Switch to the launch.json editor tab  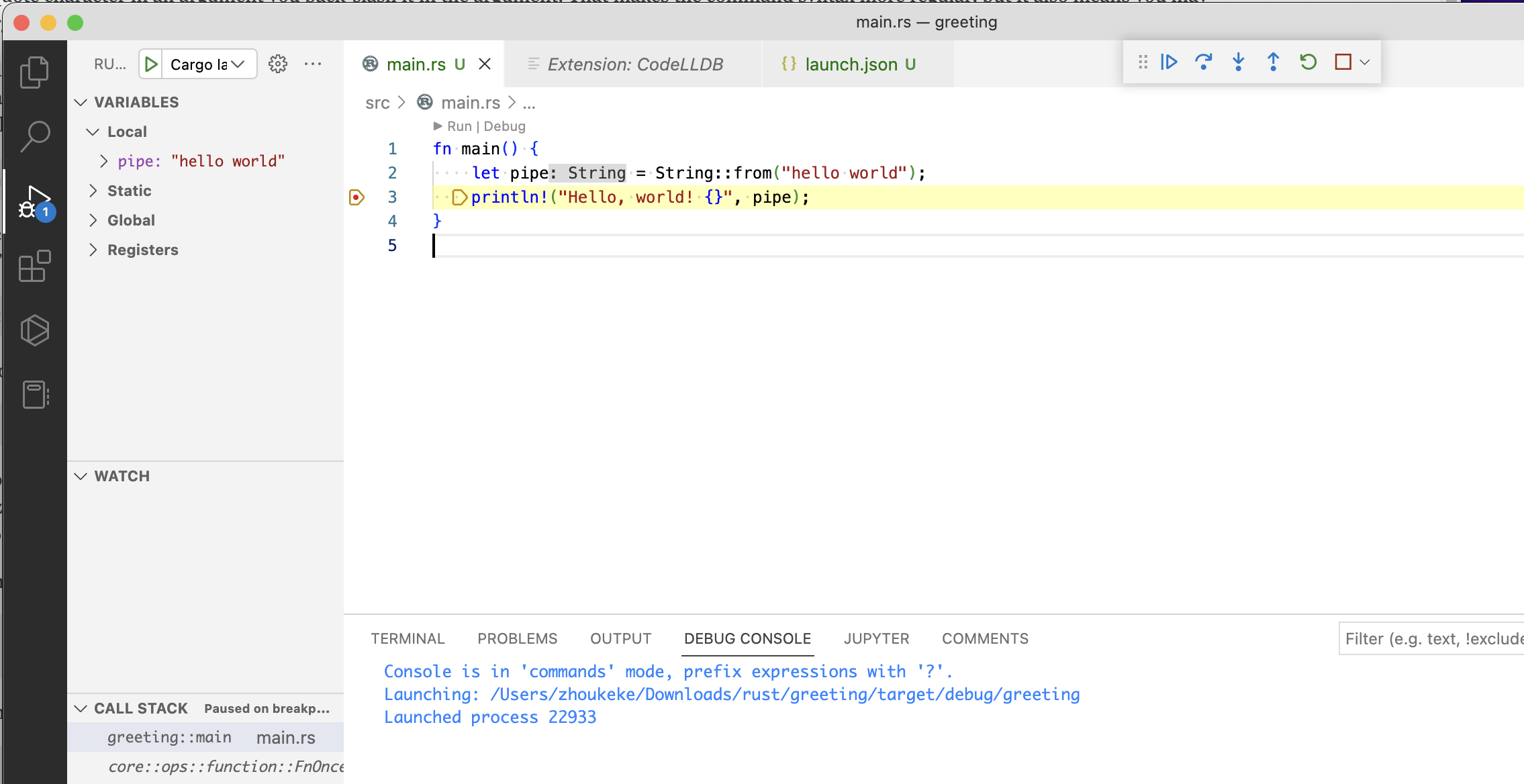pyautogui.click(x=850, y=64)
